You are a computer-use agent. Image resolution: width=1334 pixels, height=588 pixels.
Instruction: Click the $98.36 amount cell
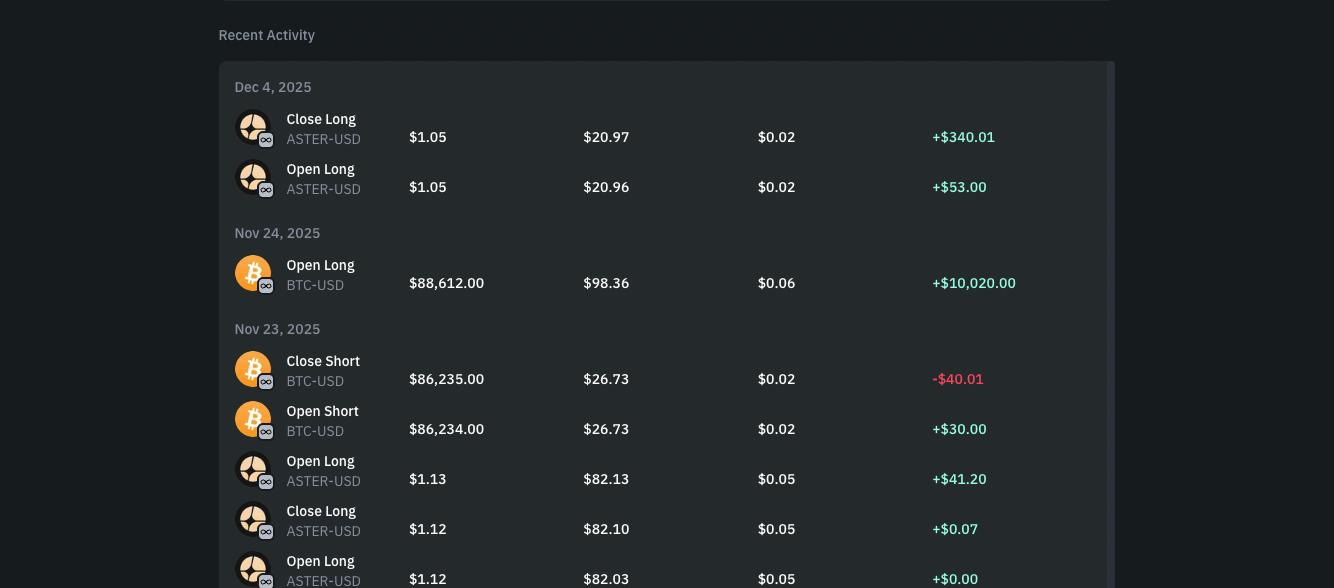click(x=606, y=283)
